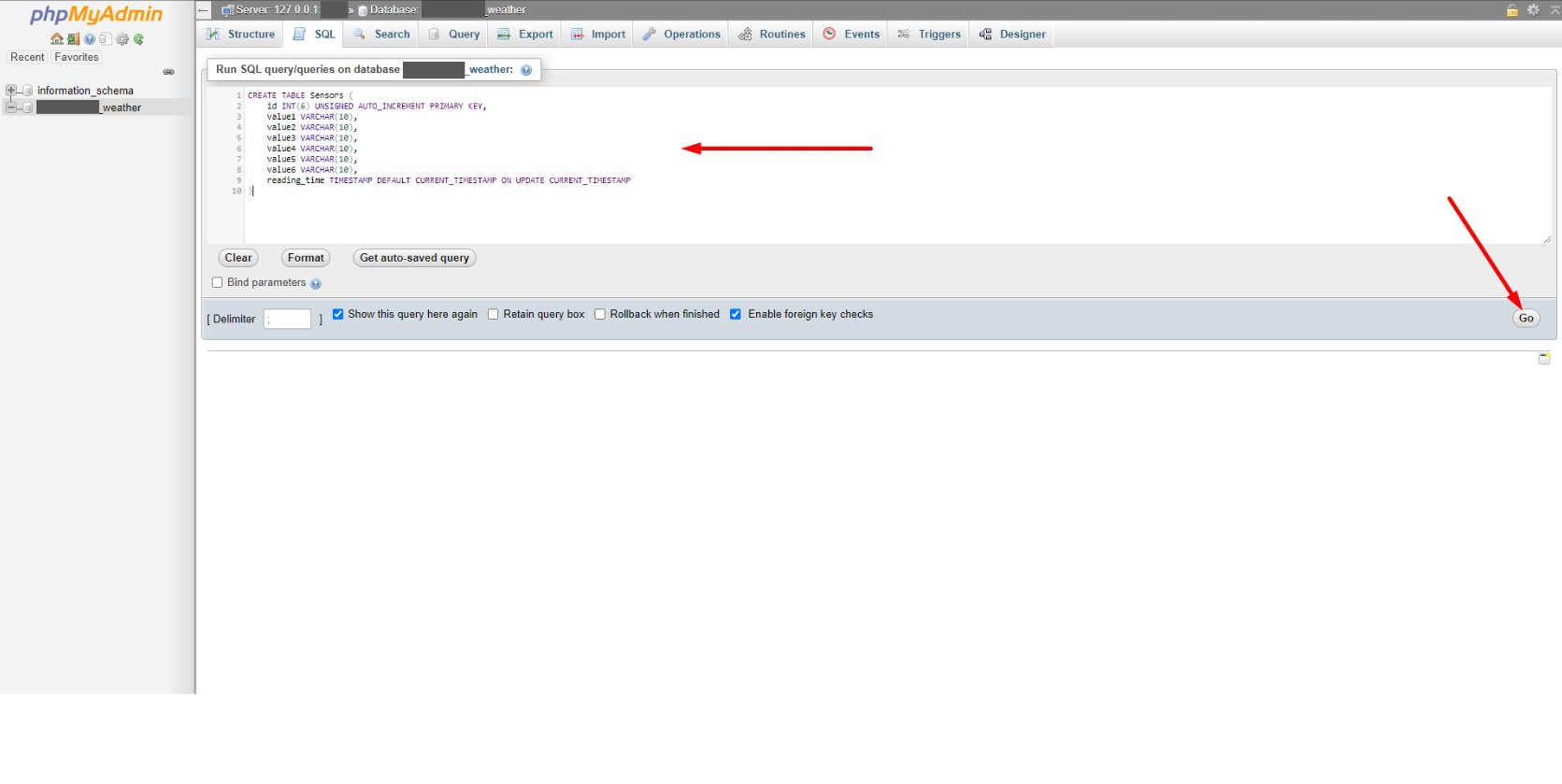The image size is (1562, 784).
Task: Click the phpMyAdmin logo
Action: pos(96,14)
